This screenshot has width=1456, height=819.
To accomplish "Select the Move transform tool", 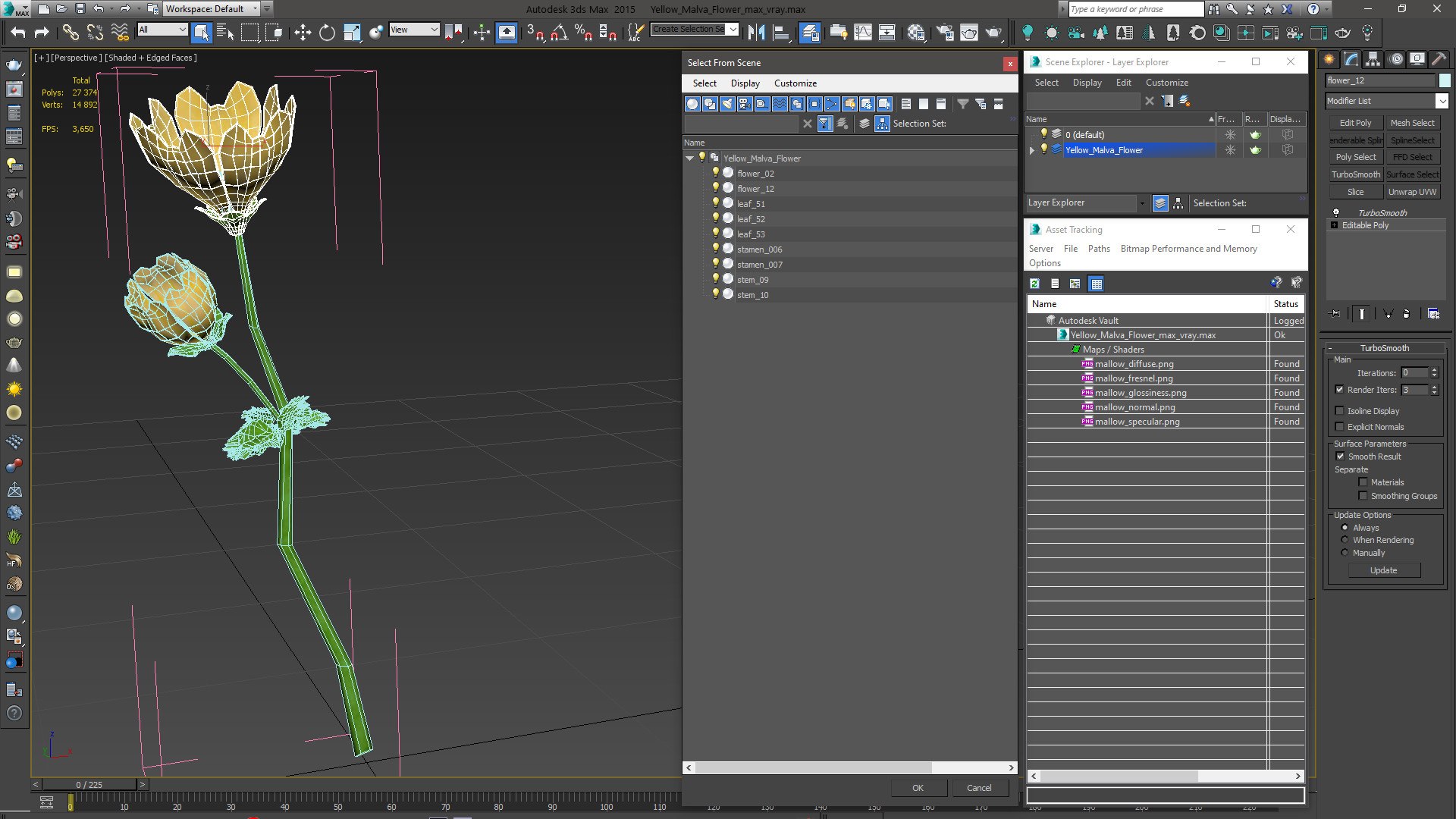I will [x=303, y=32].
